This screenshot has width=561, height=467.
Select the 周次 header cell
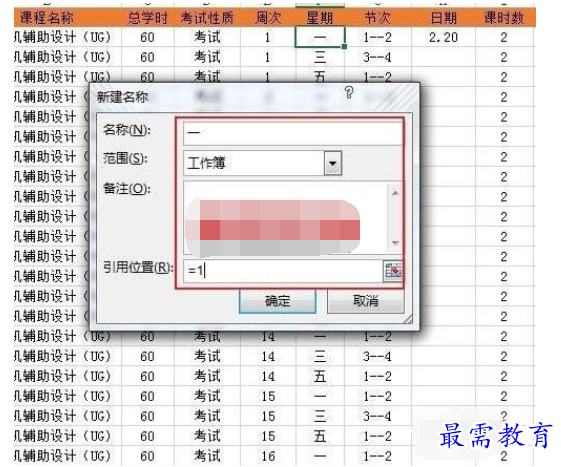click(268, 18)
